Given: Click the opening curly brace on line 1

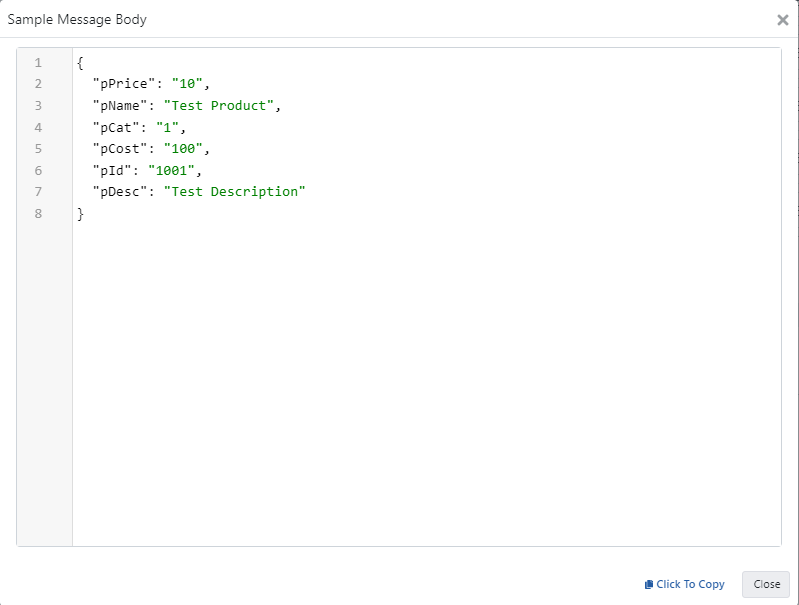Looking at the screenshot, I should click(80, 63).
